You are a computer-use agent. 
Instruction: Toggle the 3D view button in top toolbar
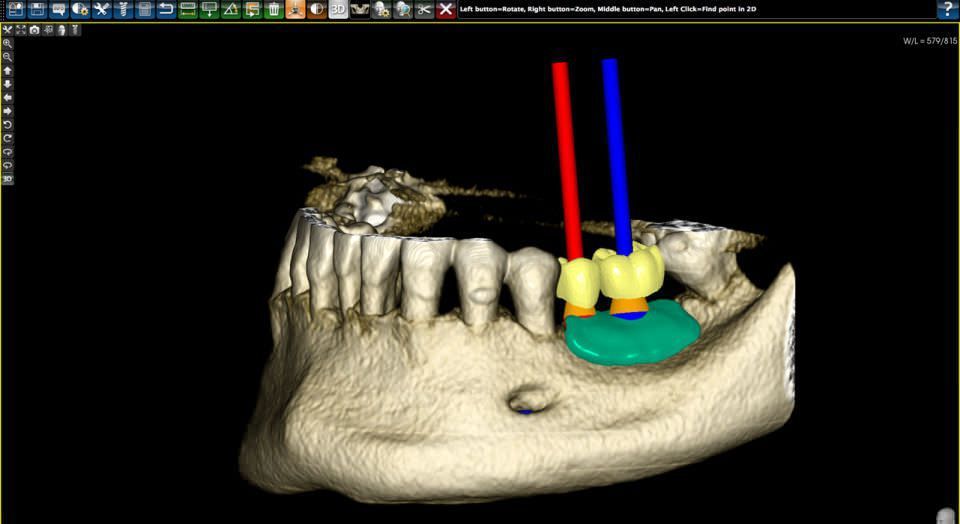338,9
